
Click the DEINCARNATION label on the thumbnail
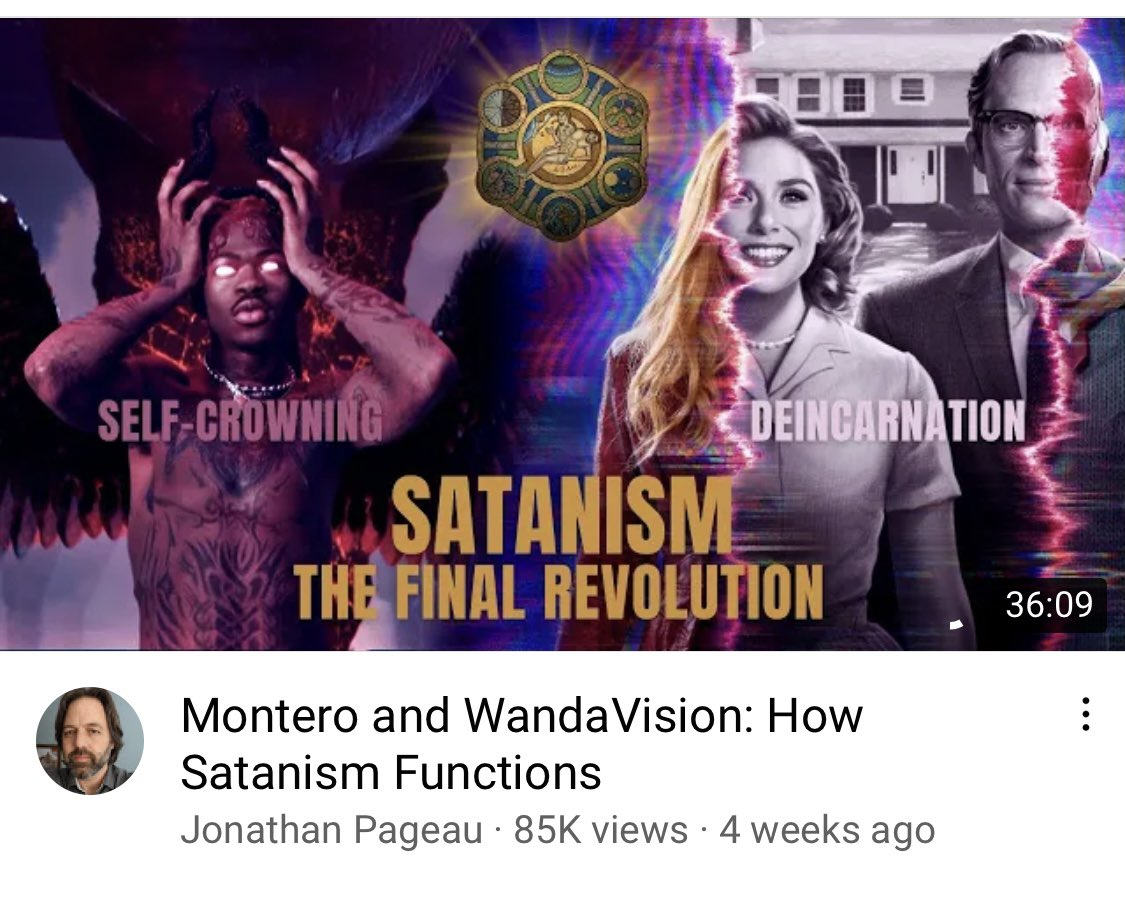[888, 420]
